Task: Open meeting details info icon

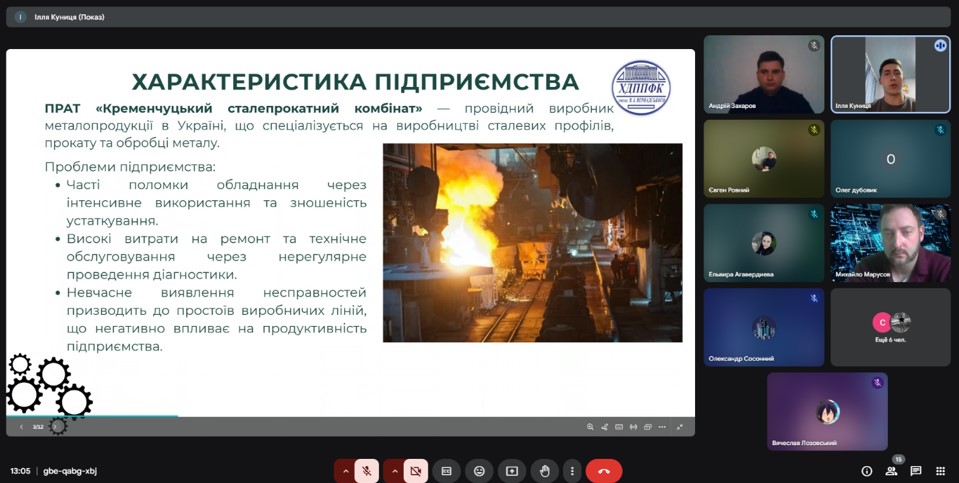Action: coord(867,471)
